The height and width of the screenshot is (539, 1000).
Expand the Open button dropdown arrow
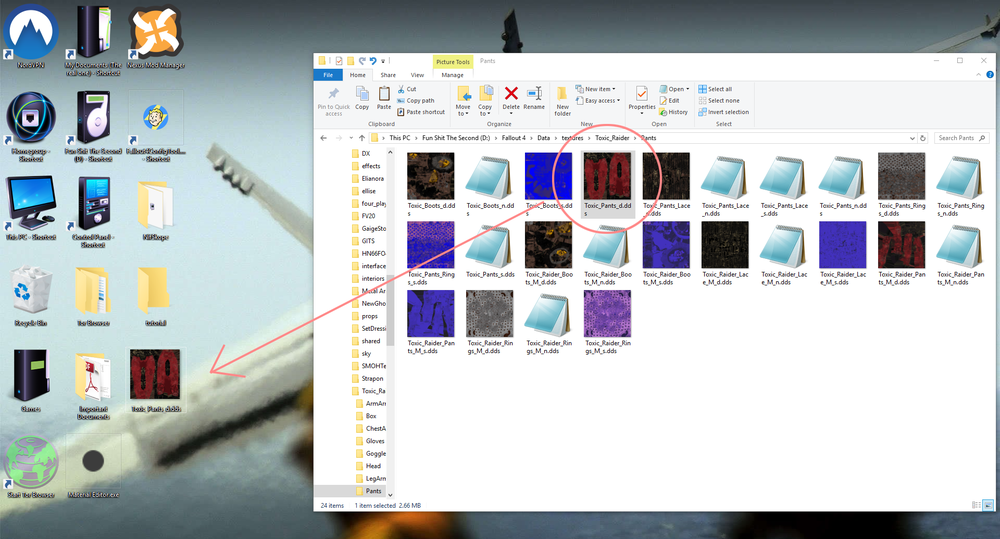(688, 89)
